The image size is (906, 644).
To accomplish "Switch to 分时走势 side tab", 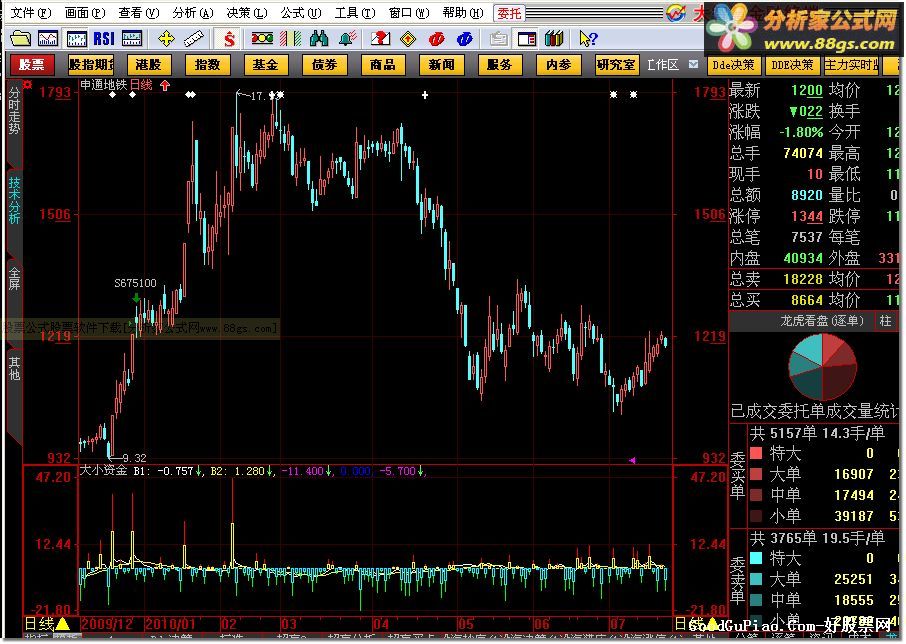I will 14,113.
